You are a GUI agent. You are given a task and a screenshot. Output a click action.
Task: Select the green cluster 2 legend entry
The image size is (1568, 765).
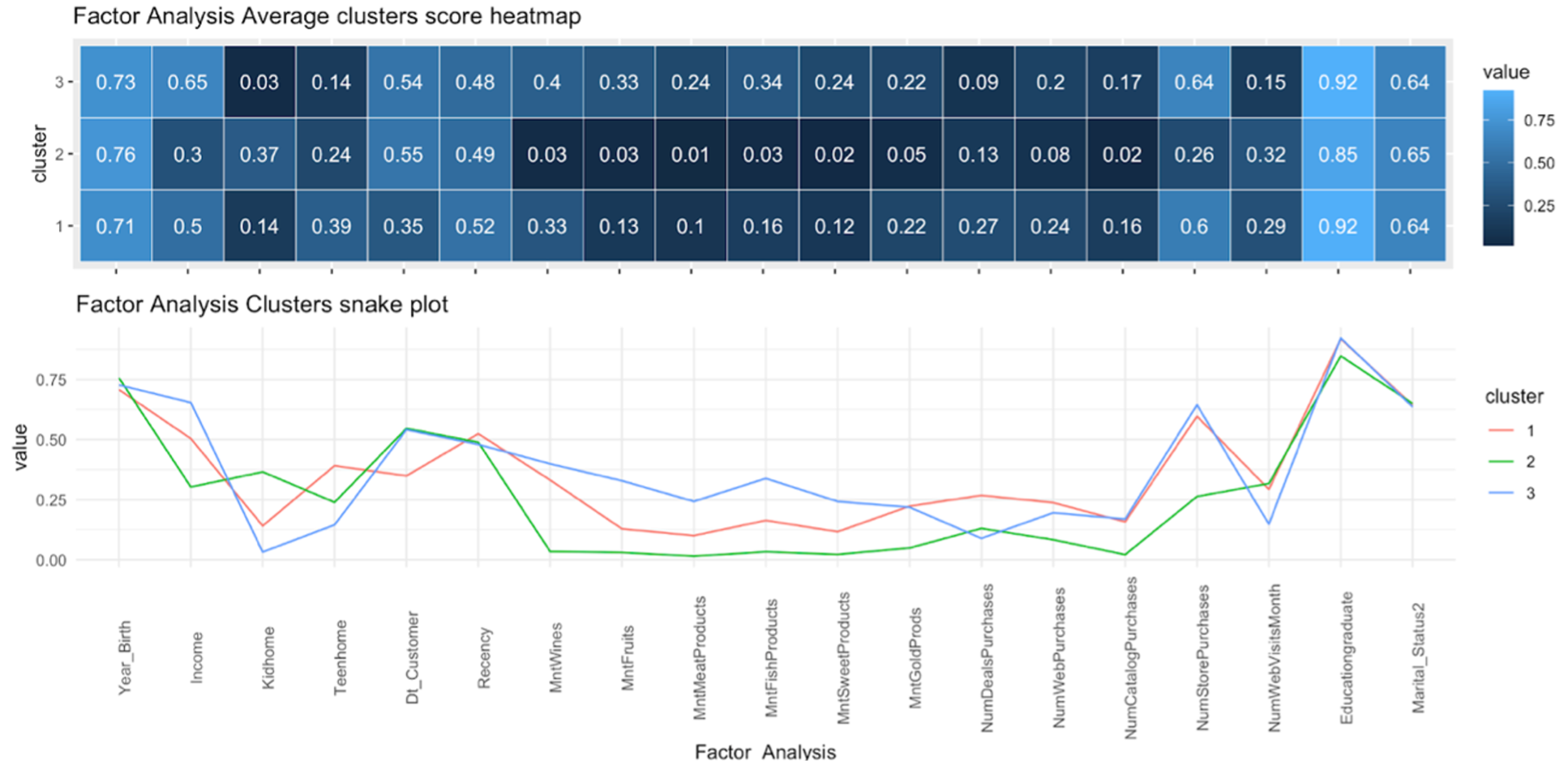pyautogui.click(x=1513, y=462)
